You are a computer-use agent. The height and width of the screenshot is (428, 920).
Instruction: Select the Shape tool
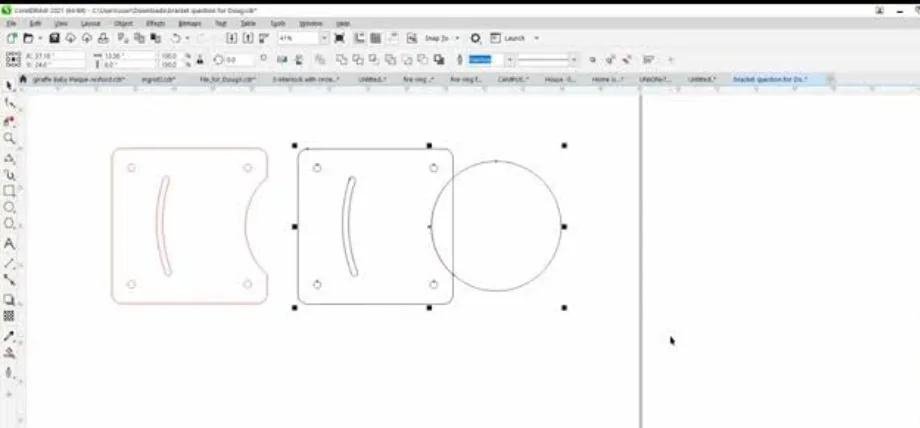9,103
